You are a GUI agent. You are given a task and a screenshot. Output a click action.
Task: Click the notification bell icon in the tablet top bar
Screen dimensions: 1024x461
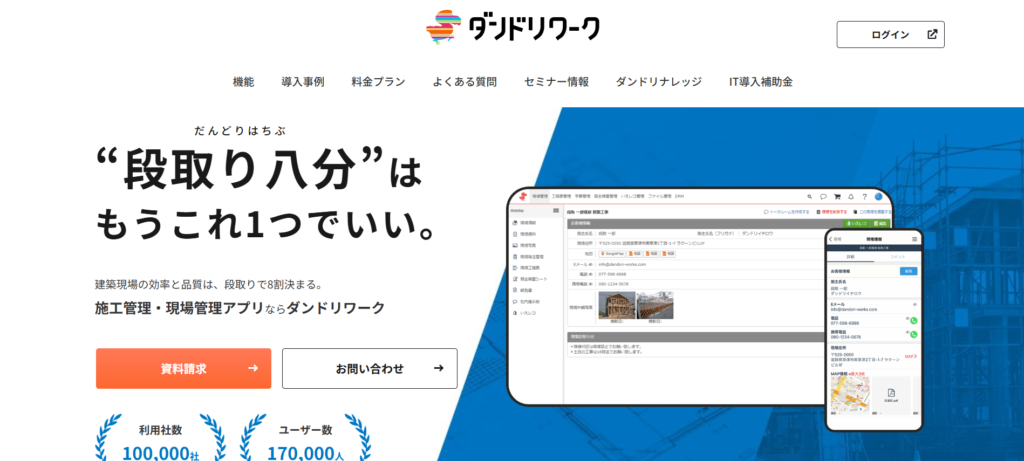pos(851,197)
